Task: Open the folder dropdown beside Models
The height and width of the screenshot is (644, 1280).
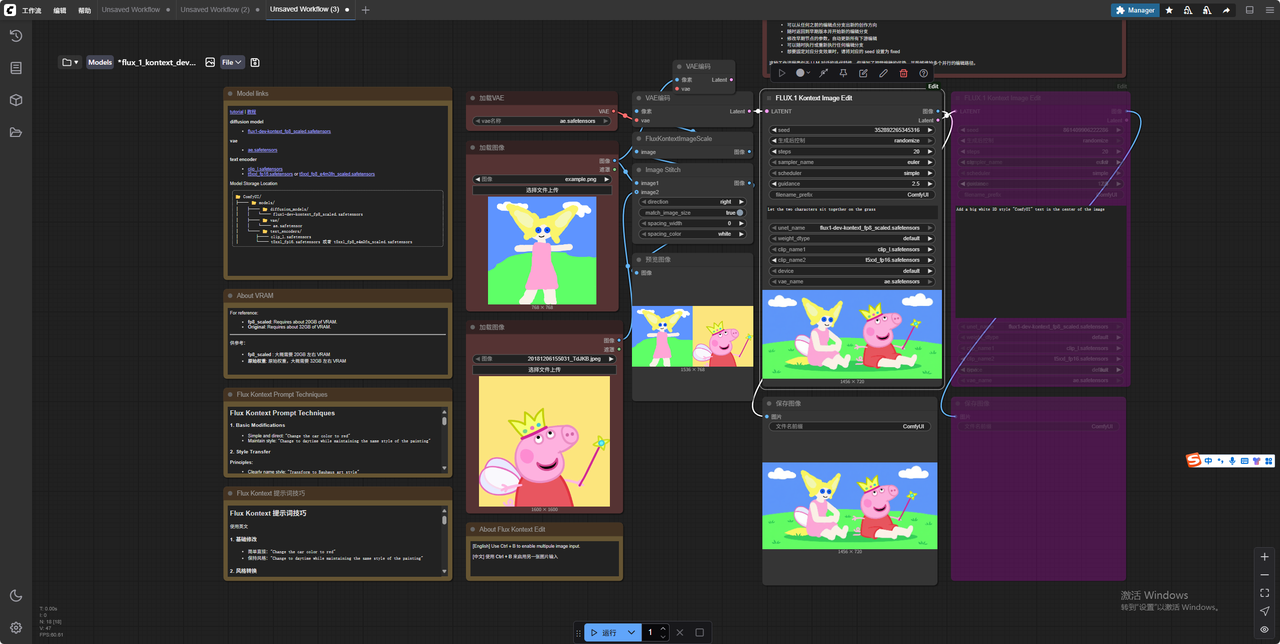Action: pos(71,62)
